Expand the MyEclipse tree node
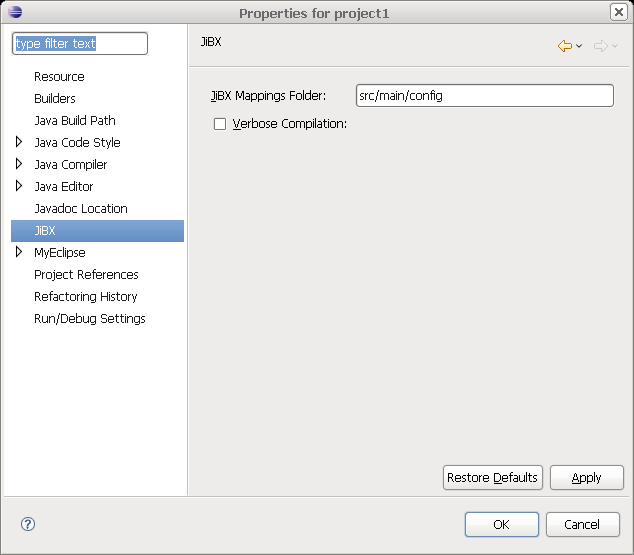The image size is (634, 555). [x=19, y=252]
